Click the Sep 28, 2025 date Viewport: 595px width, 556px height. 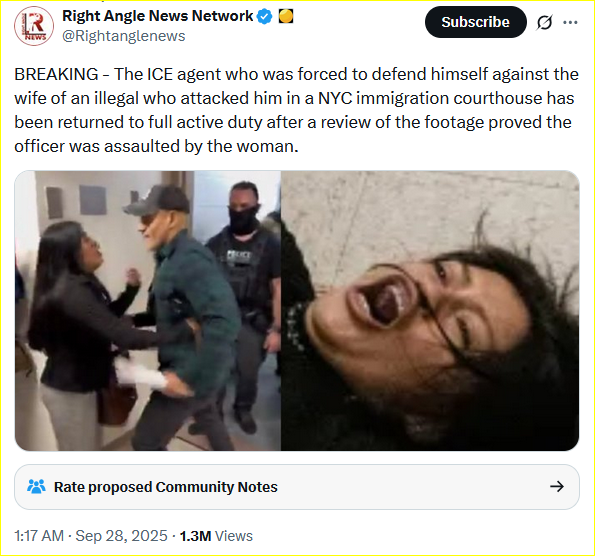pyautogui.click(x=121, y=536)
